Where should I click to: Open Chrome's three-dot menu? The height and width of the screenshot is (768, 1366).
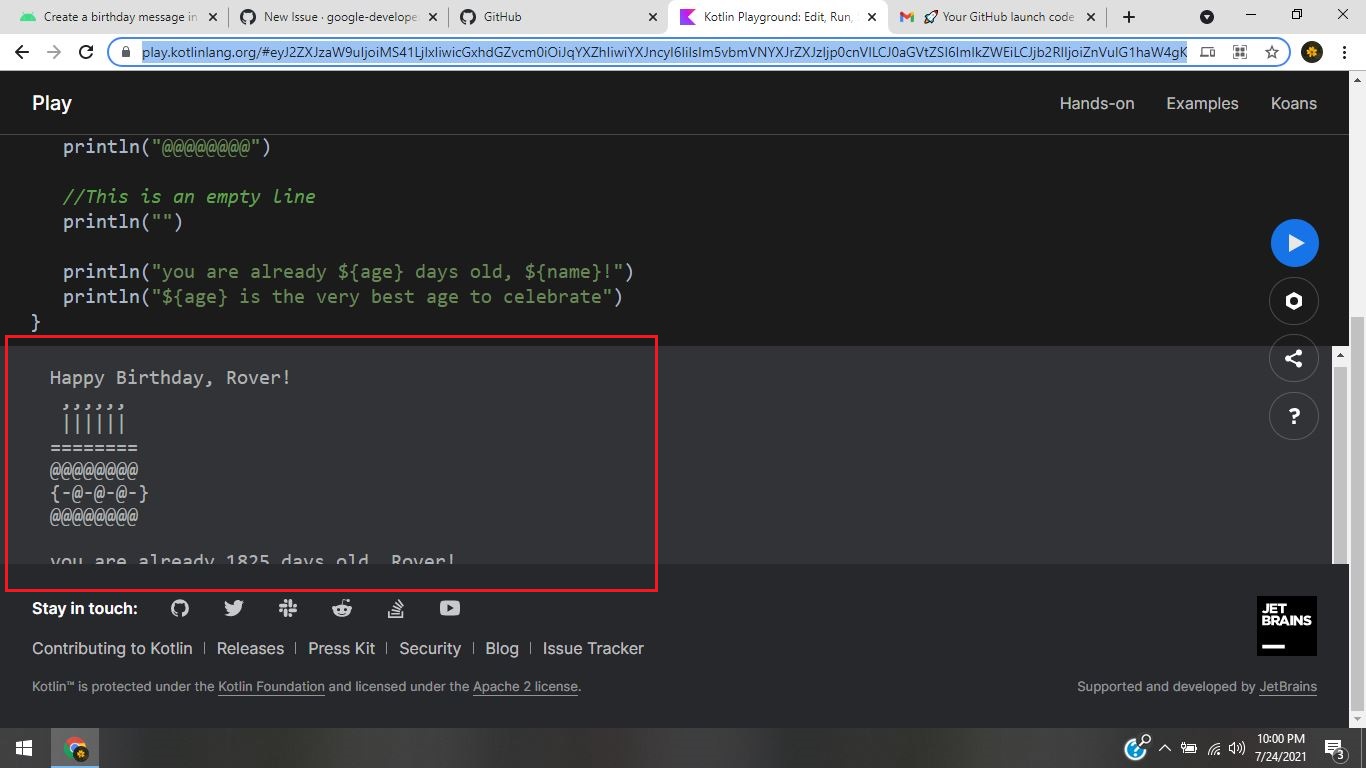[1343, 51]
